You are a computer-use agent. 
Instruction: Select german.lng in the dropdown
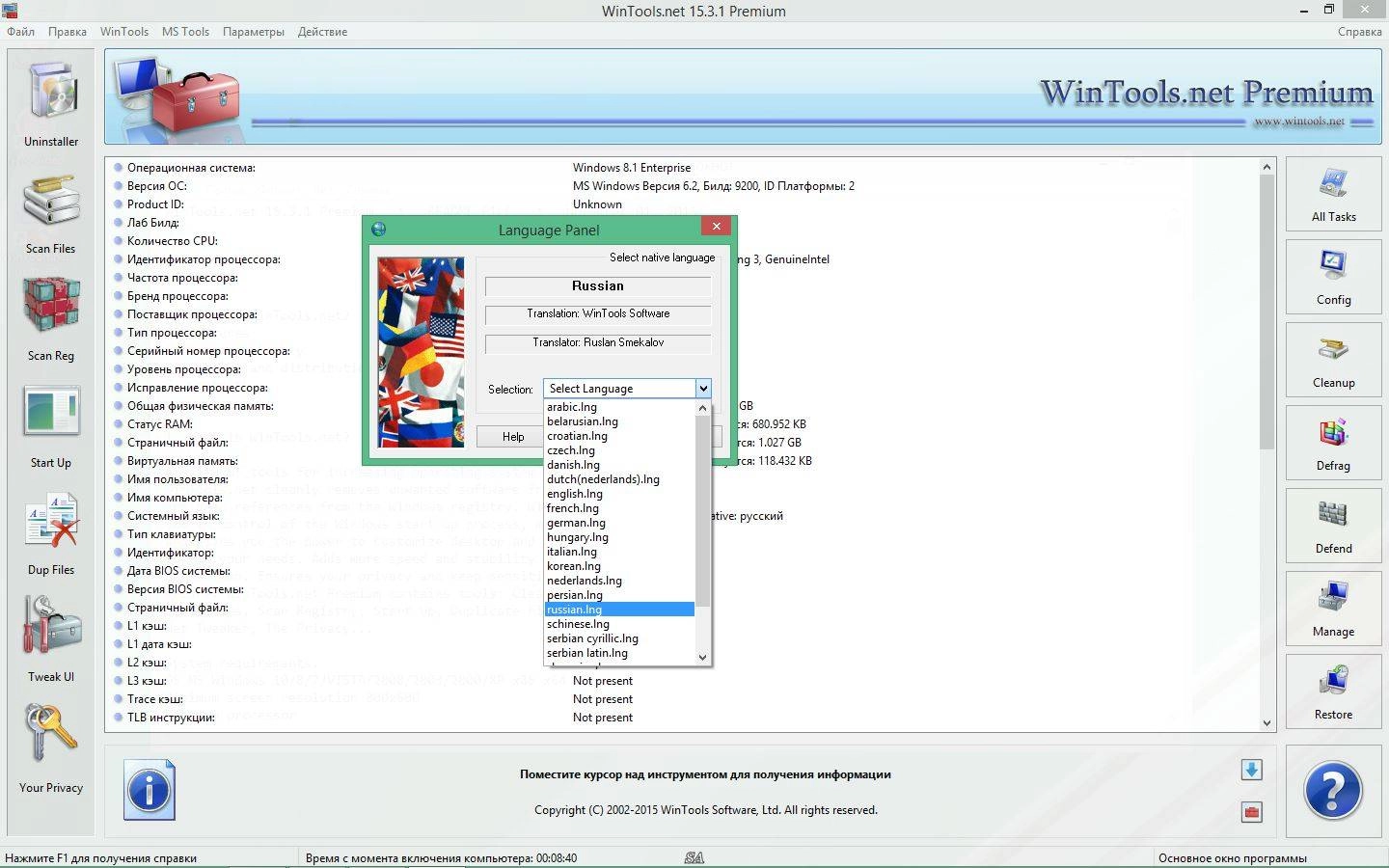(x=619, y=523)
